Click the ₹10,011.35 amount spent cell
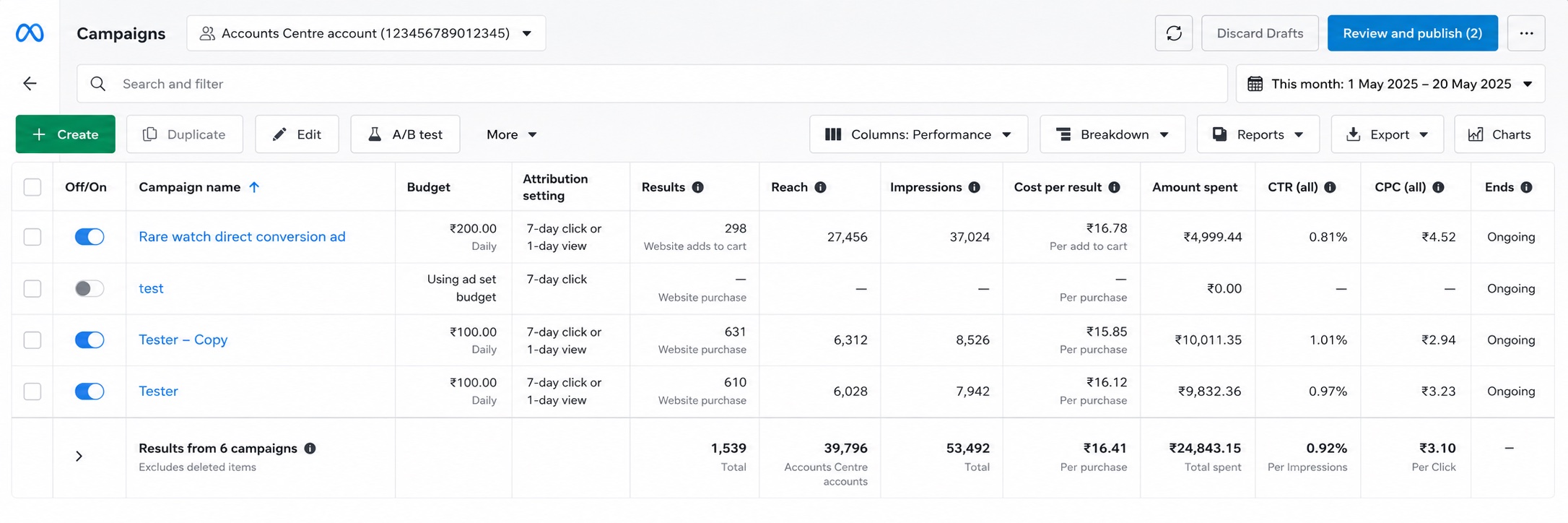 tap(1208, 340)
